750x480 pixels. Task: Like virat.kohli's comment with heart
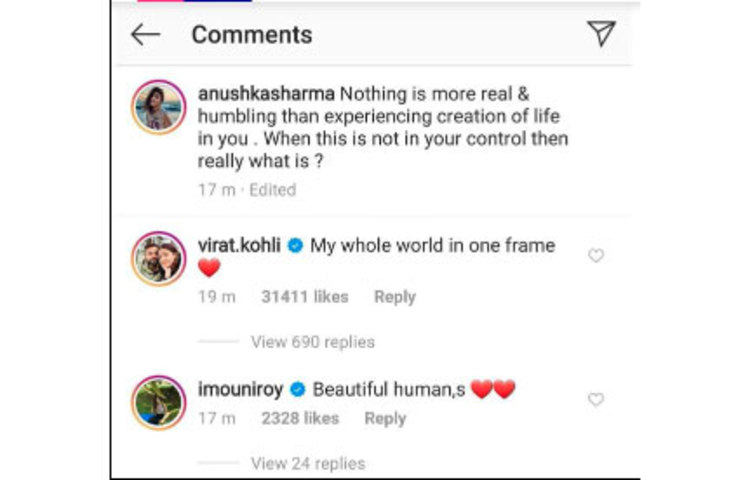point(596,256)
